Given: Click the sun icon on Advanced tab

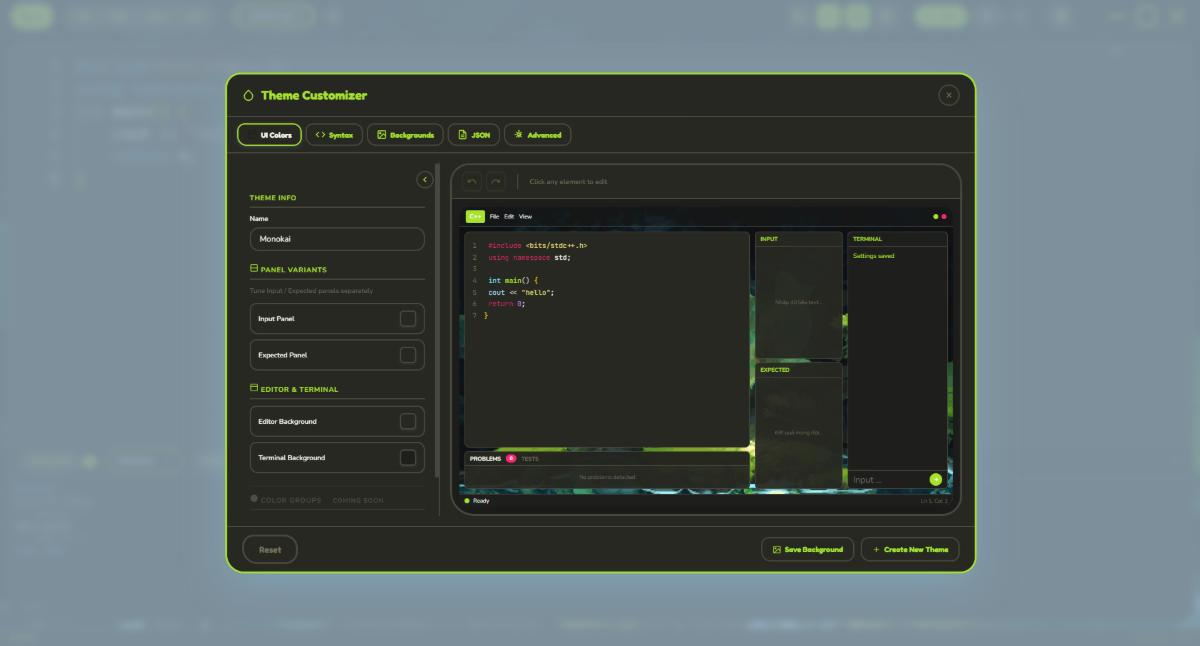Looking at the screenshot, I should [518, 134].
